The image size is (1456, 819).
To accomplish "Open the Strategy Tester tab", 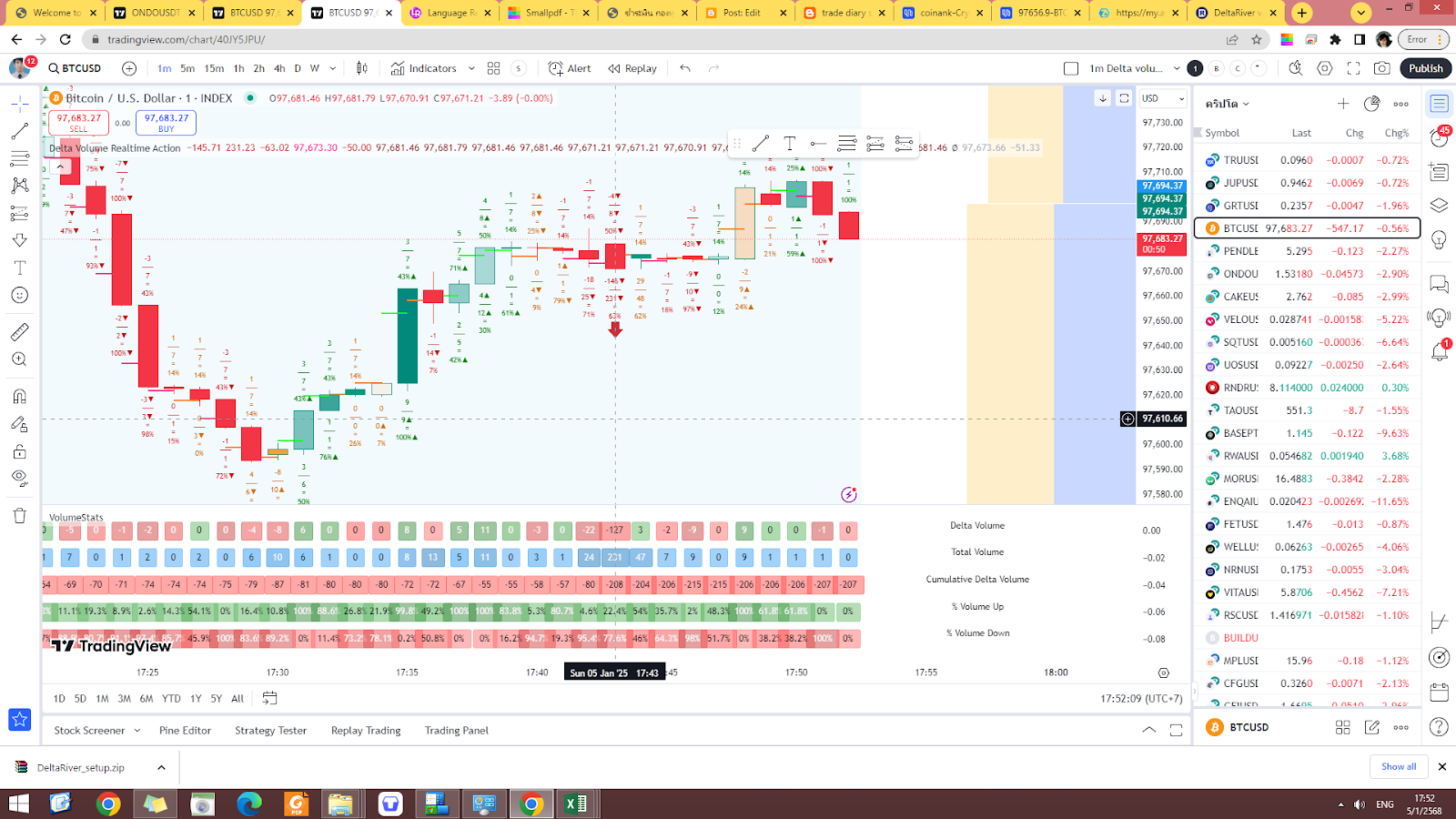I will [270, 731].
